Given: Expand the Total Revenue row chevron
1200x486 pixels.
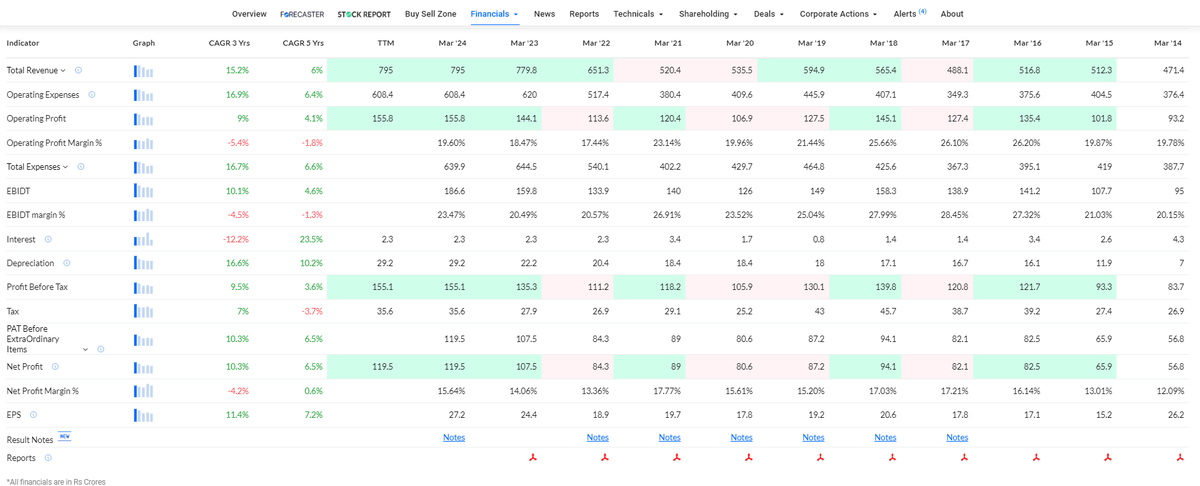Looking at the screenshot, I should (64, 71).
